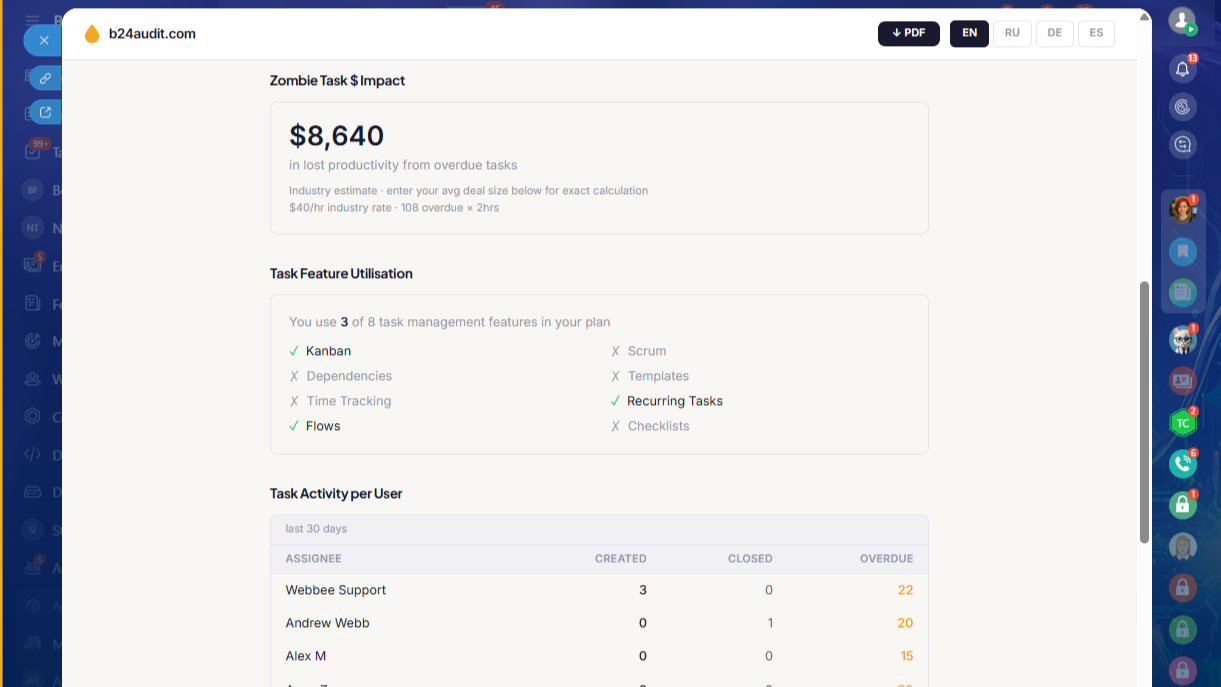Open the user profile avatar at top right
Image resolution: width=1221 pixels, height=687 pixels.
pos(1182,20)
